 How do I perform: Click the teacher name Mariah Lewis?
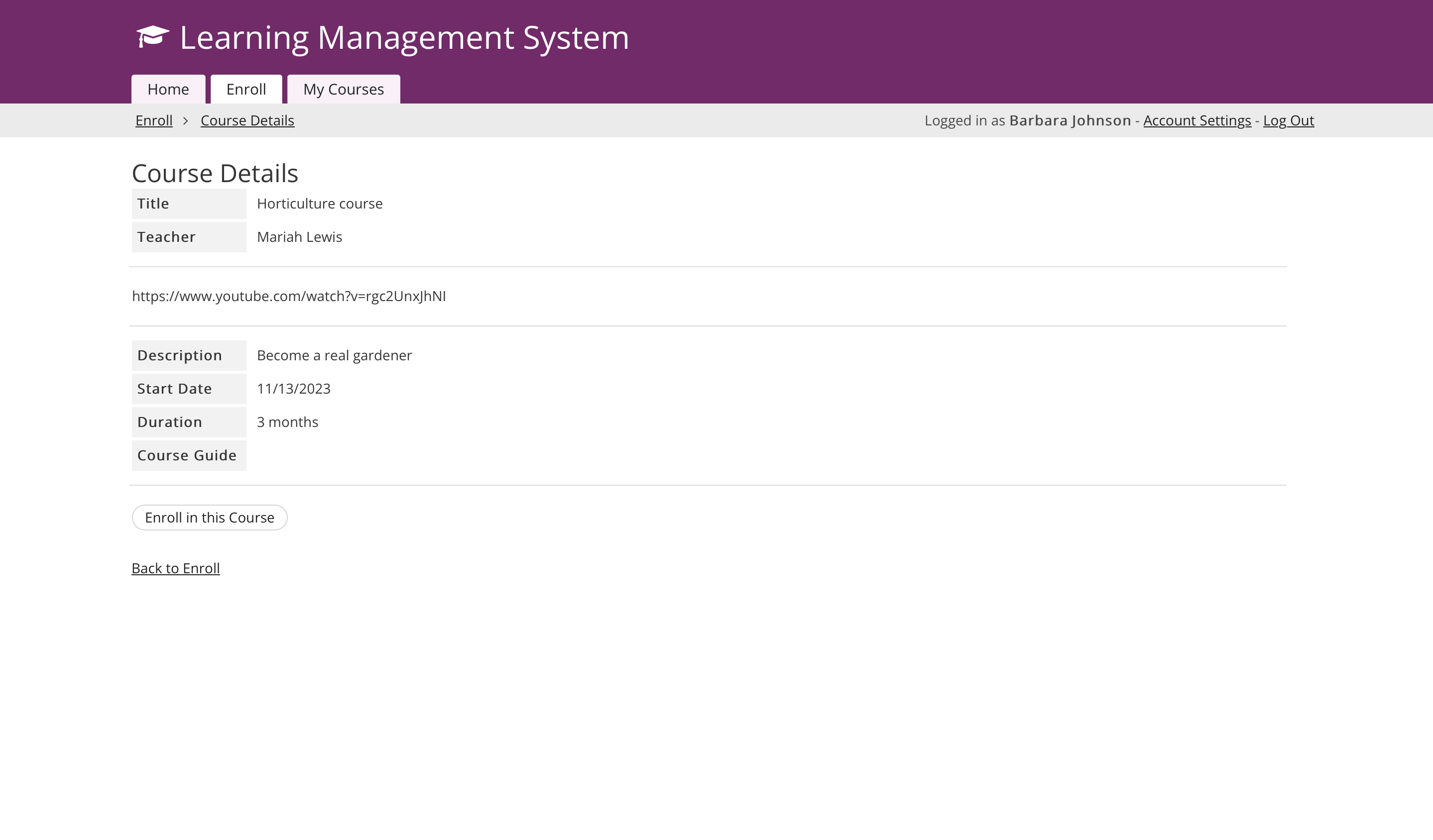coord(300,237)
